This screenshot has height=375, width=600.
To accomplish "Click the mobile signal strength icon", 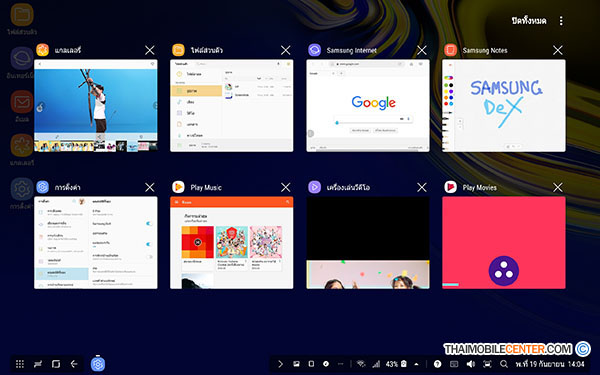I will 376,364.
